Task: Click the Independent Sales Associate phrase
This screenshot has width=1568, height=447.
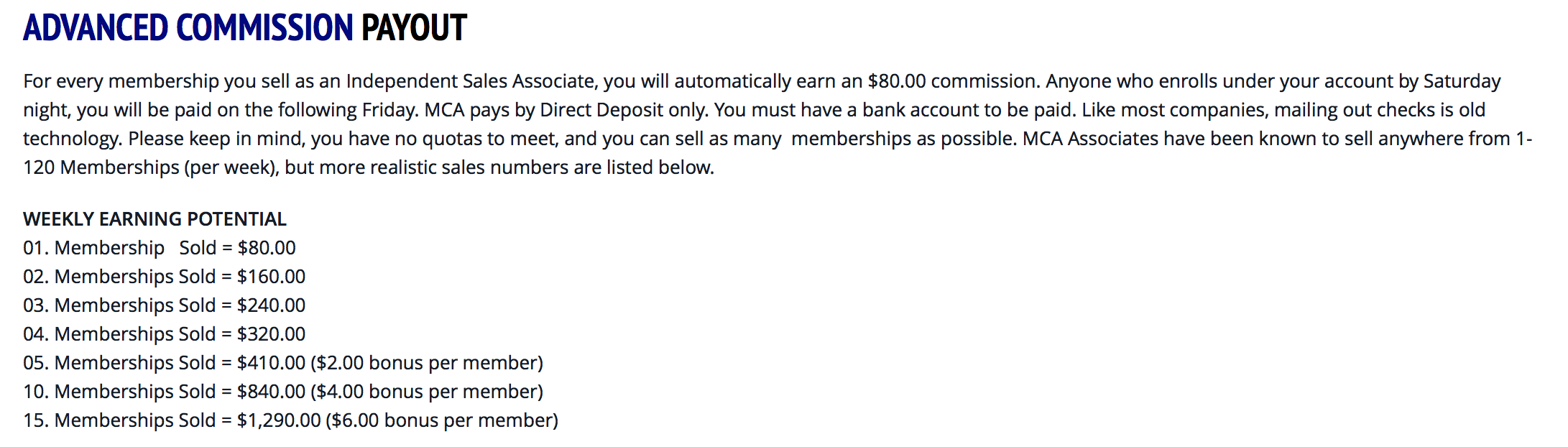Action: (471, 81)
